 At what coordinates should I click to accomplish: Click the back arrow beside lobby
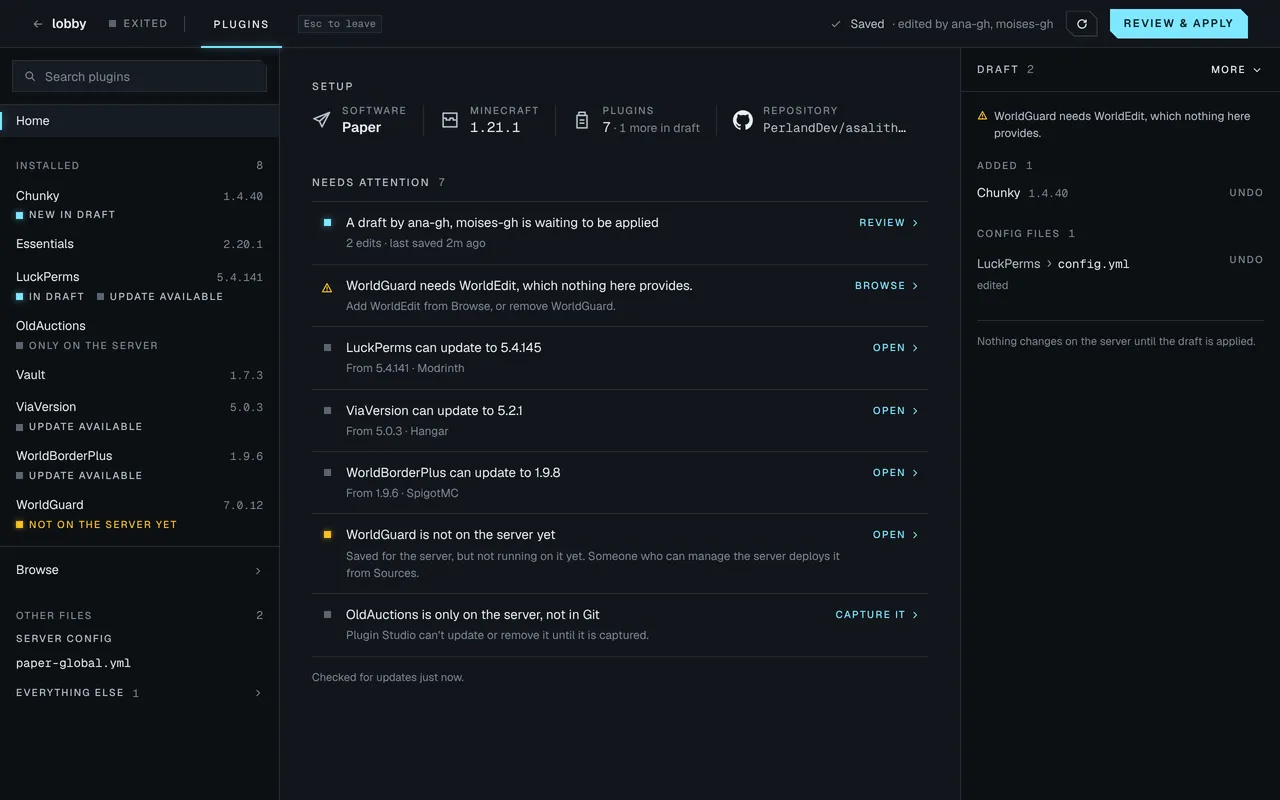pos(38,23)
